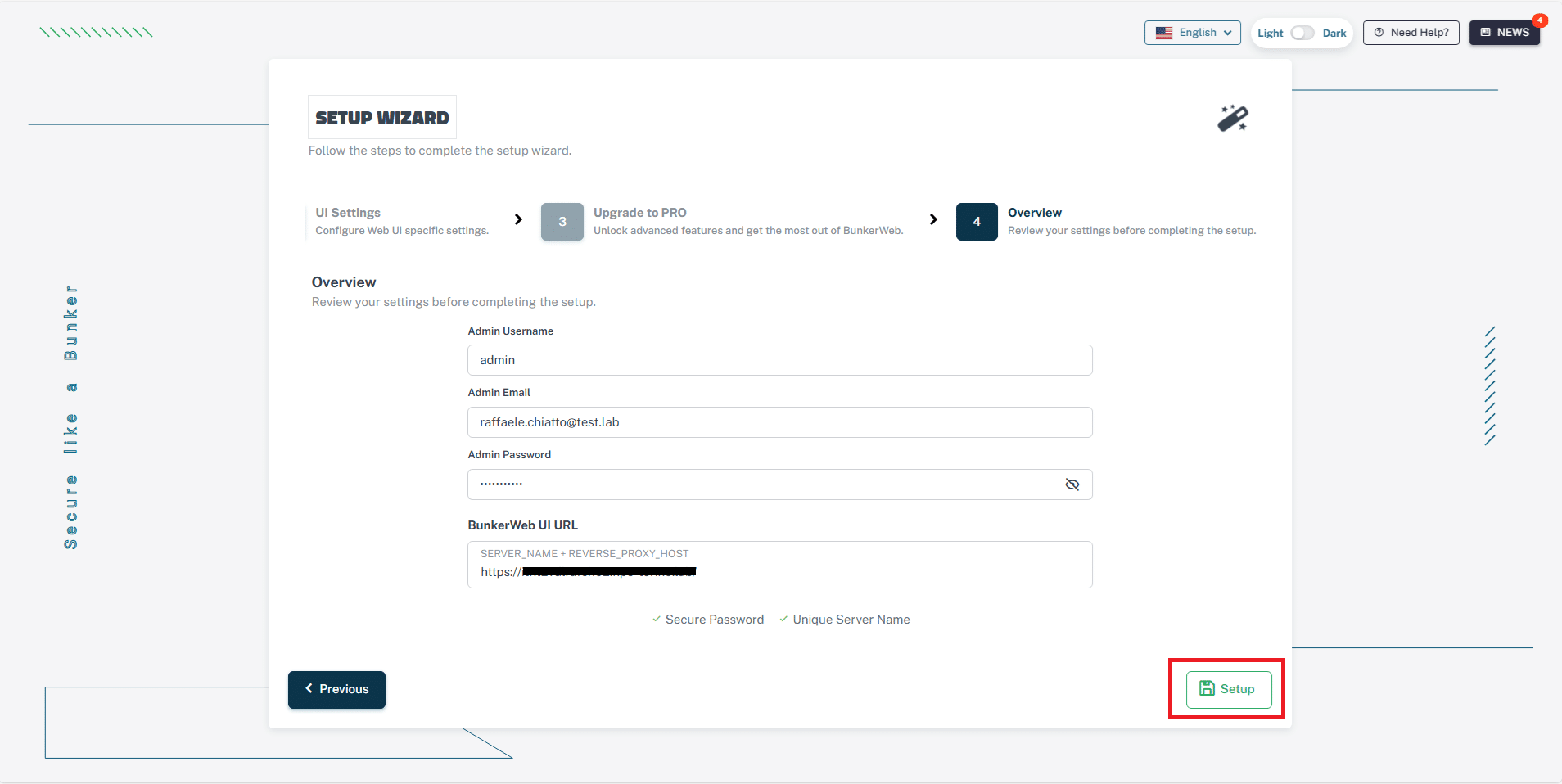Click the step 3 number badge
The width and height of the screenshot is (1562, 784).
[562, 222]
